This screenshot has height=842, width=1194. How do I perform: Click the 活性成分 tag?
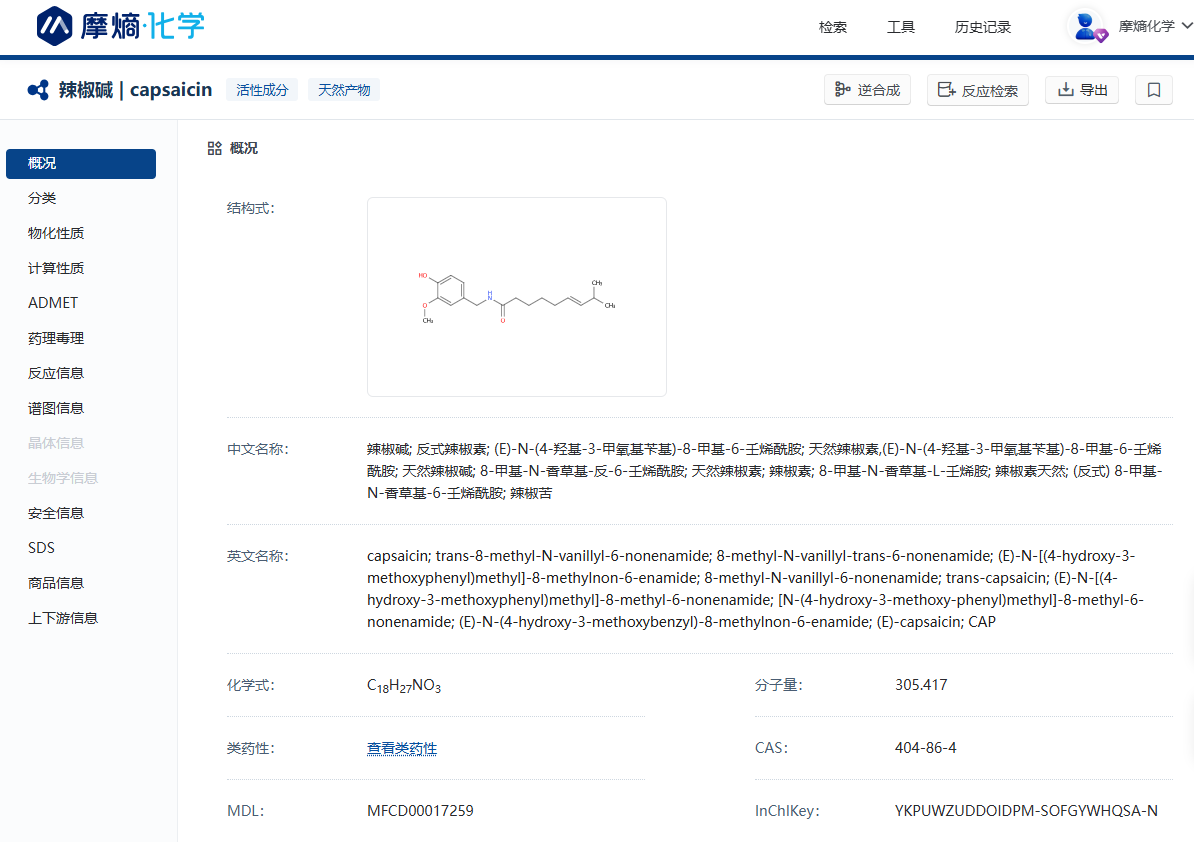262,90
